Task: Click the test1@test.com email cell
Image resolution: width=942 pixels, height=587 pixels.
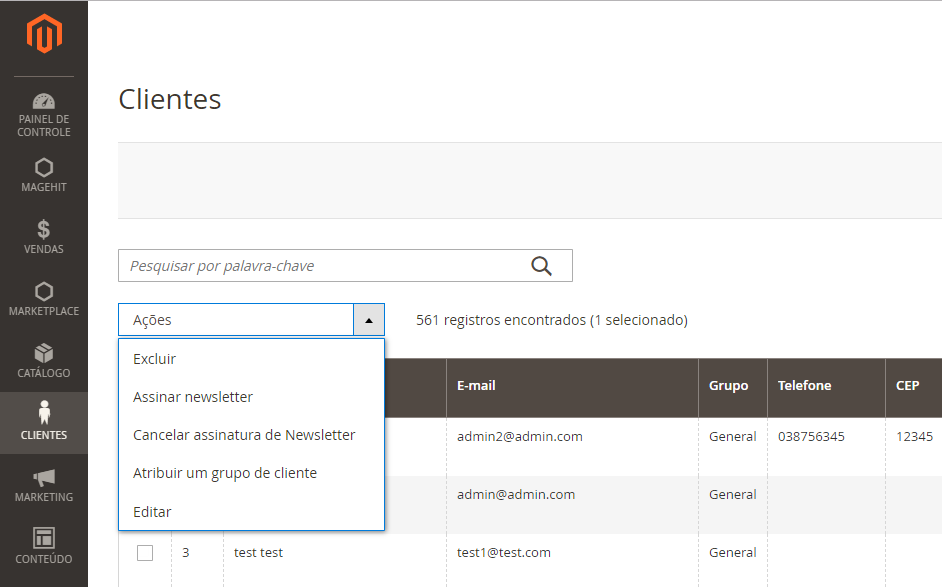Action: click(503, 553)
